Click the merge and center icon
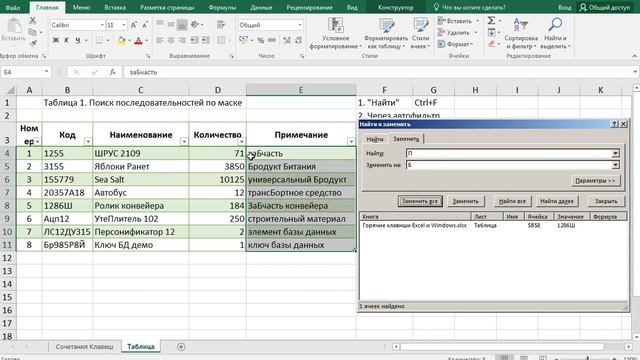 click(221, 40)
